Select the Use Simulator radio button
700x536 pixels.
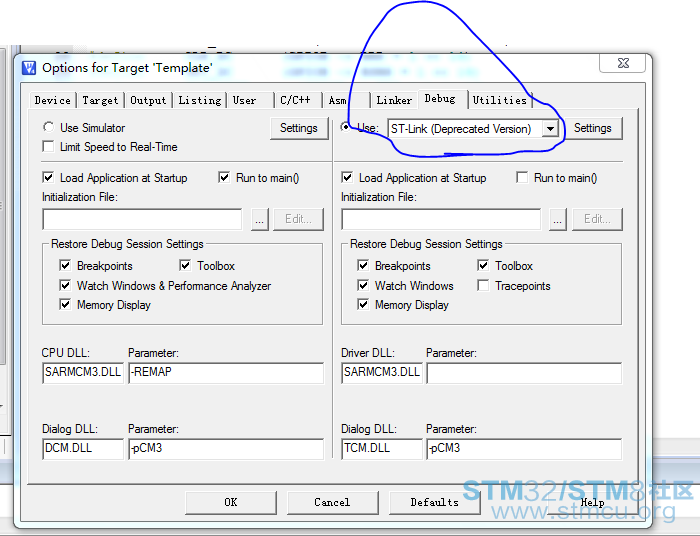[x=49, y=127]
